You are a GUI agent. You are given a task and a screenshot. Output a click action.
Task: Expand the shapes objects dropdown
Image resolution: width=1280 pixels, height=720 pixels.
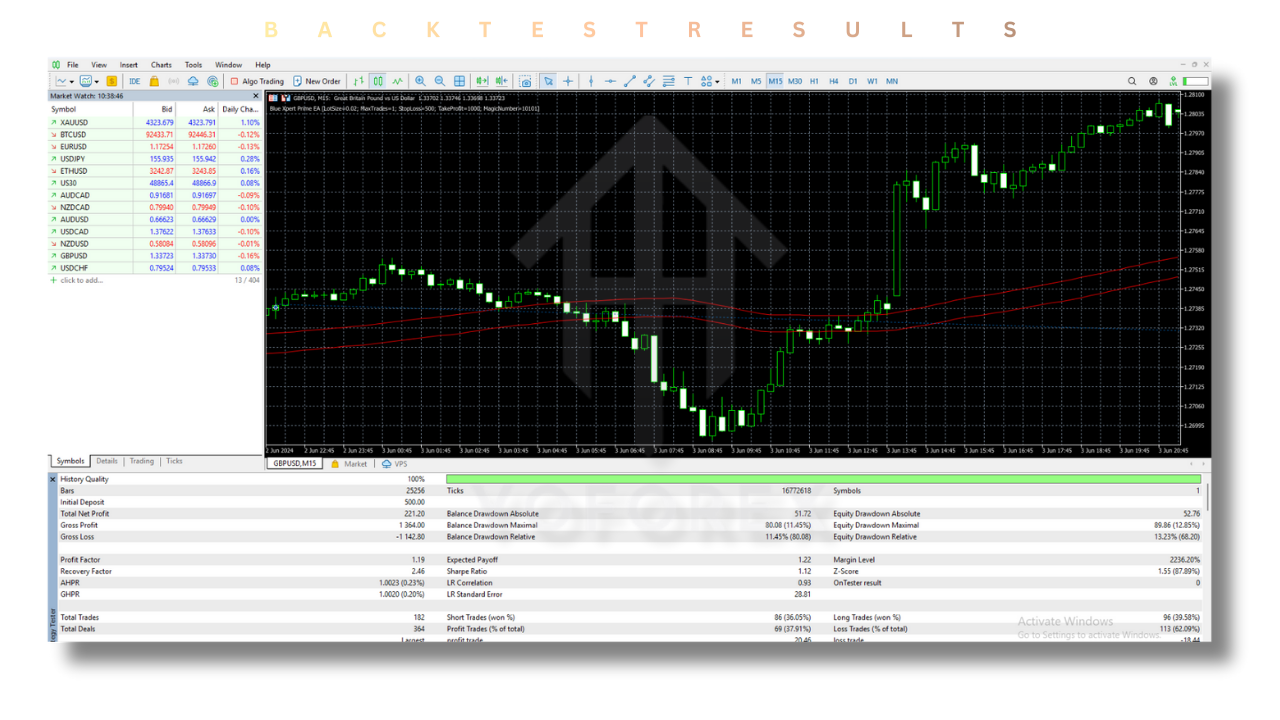click(x=718, y=81)
